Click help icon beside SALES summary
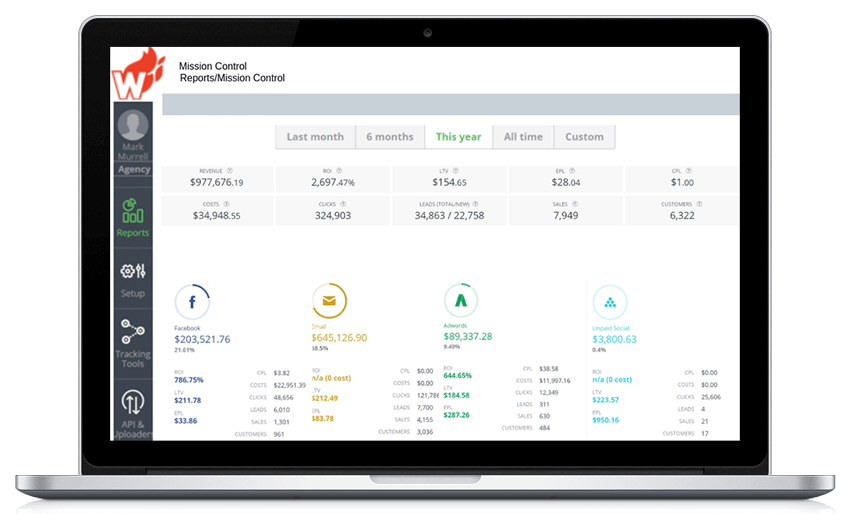Screen dimensions: 850x514 point(575,204)
